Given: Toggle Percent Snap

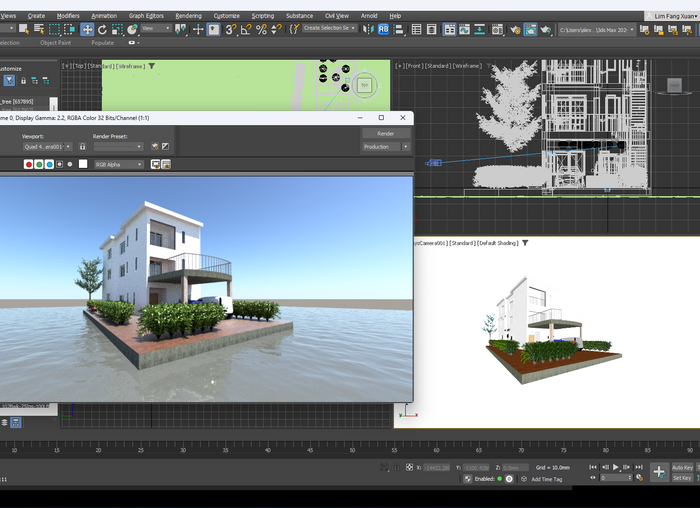Looking at the screenshot, I should click(261, 29).
